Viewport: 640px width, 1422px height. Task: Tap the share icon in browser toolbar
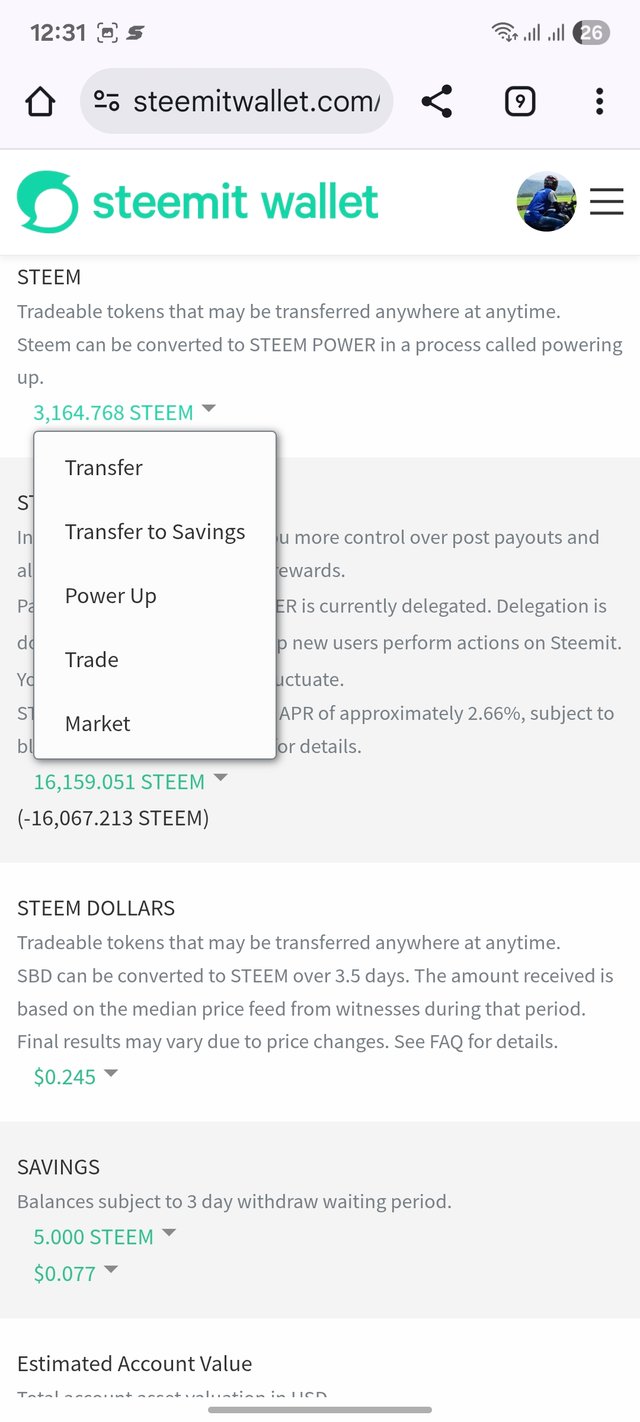tap(436, 101)
